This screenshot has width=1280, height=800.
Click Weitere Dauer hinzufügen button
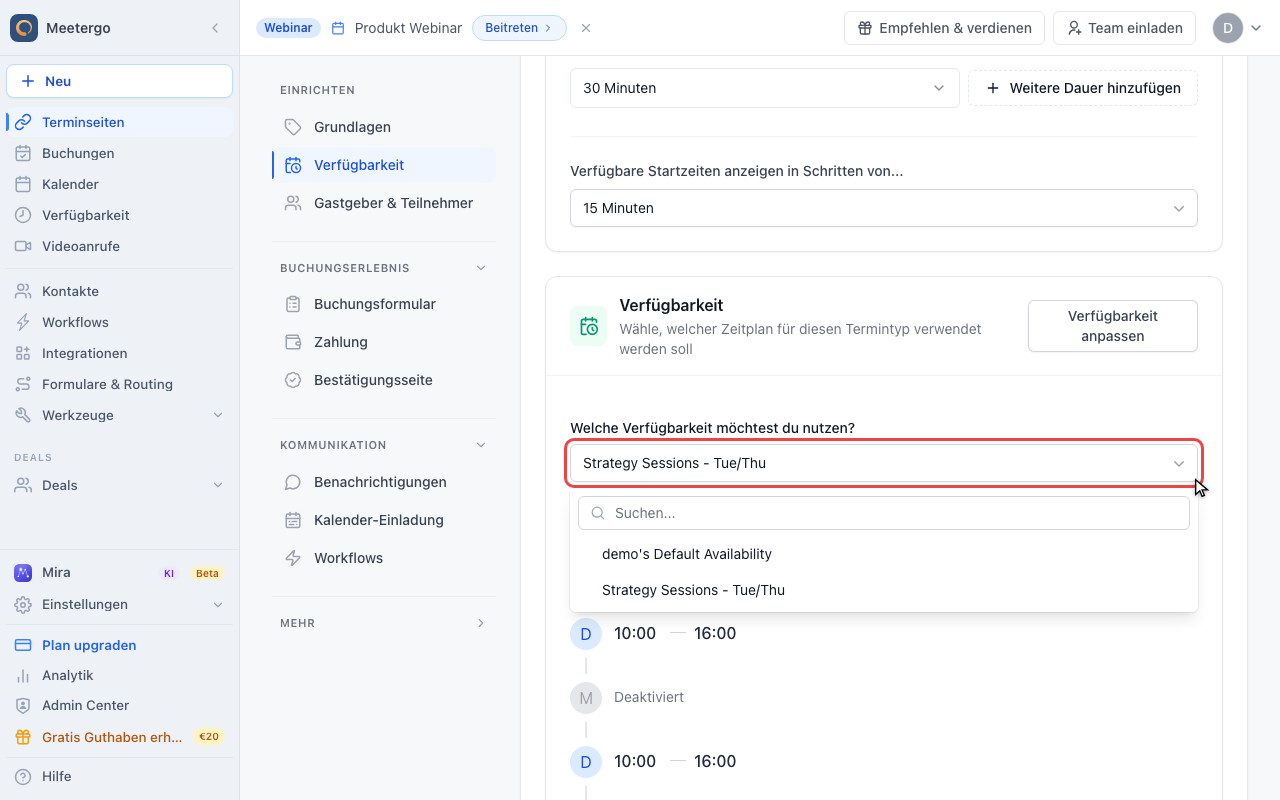(x=1083, y=88)
